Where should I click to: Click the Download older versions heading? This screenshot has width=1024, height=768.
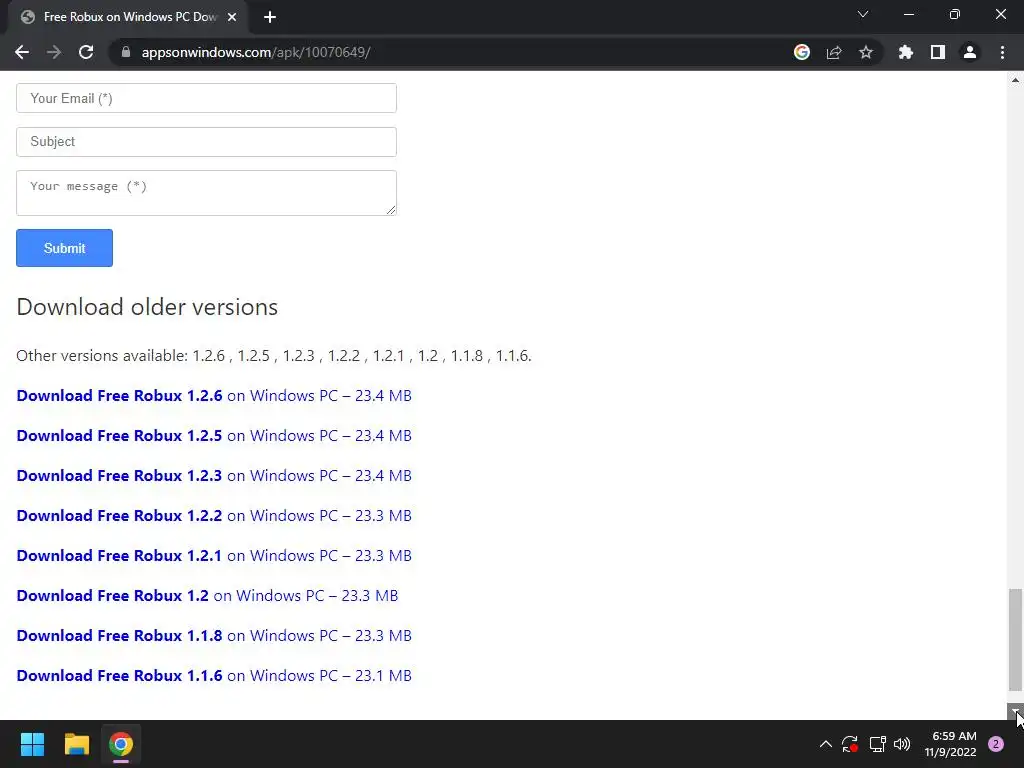147,307
